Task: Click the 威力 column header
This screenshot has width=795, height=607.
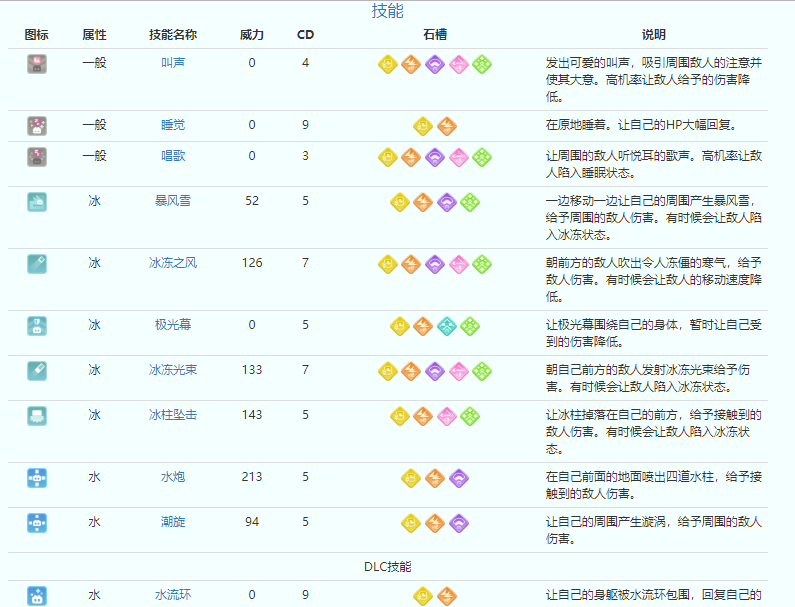Action: click(x=252, y=35)
